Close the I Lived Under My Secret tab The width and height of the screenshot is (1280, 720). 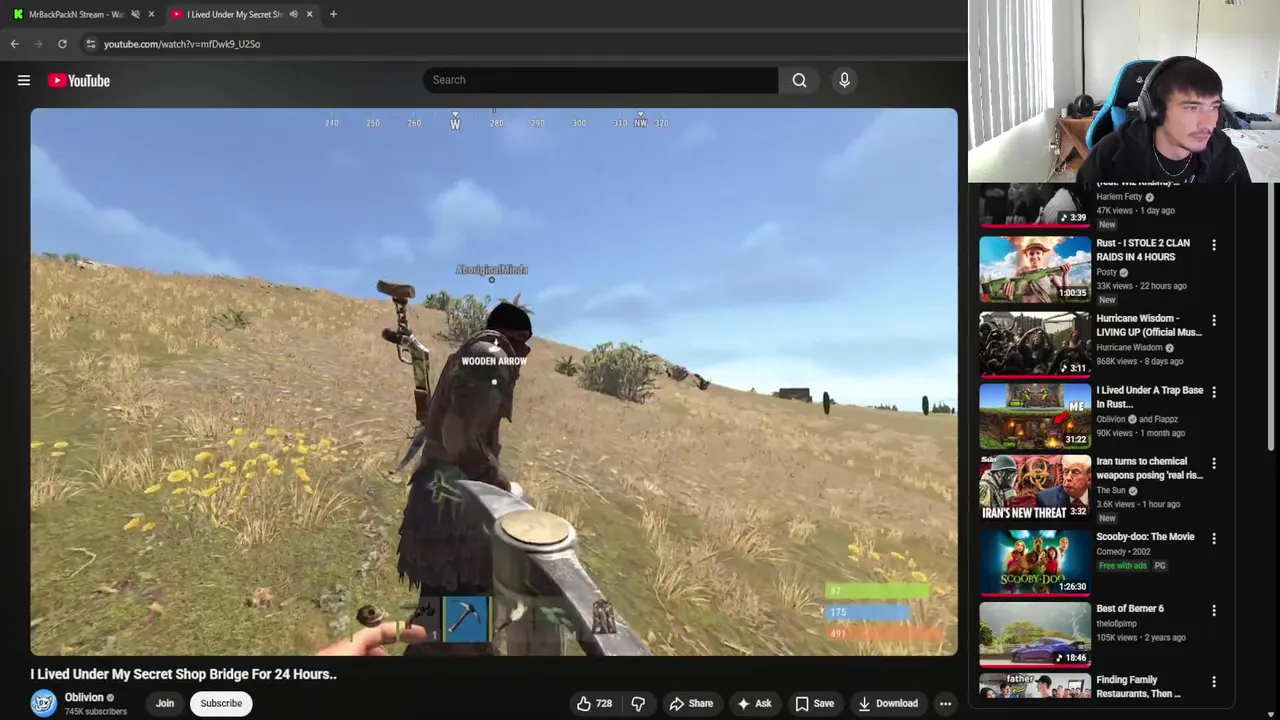click(309, 14)
